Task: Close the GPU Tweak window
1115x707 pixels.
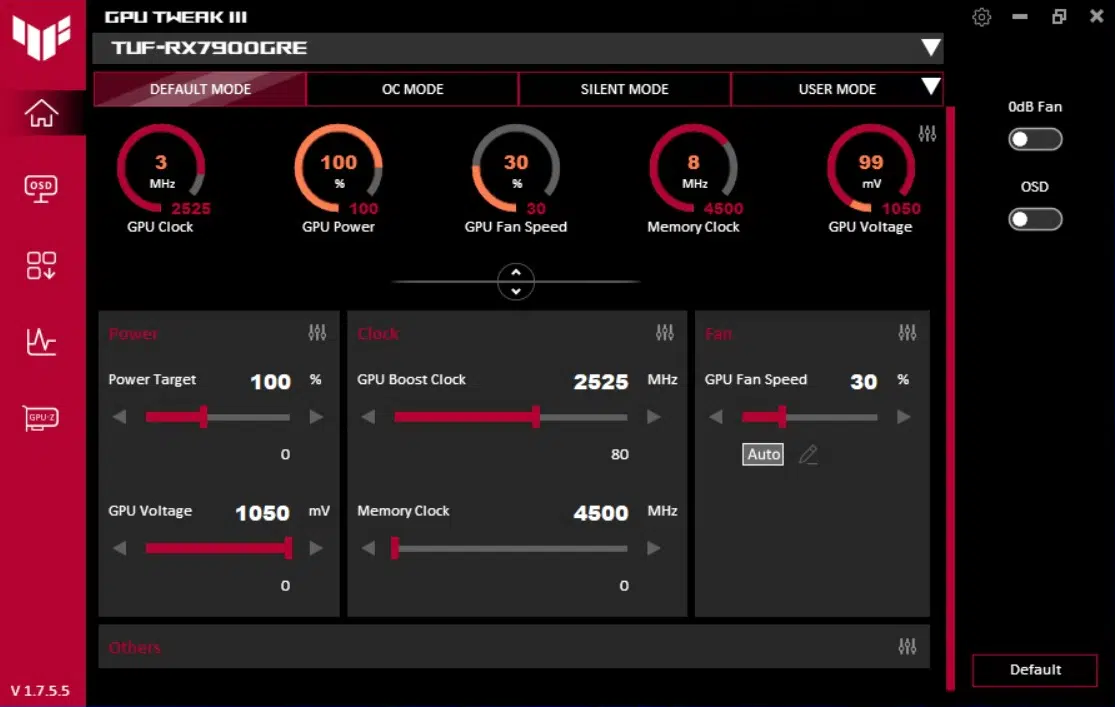Action: (x=1097, y=16)
